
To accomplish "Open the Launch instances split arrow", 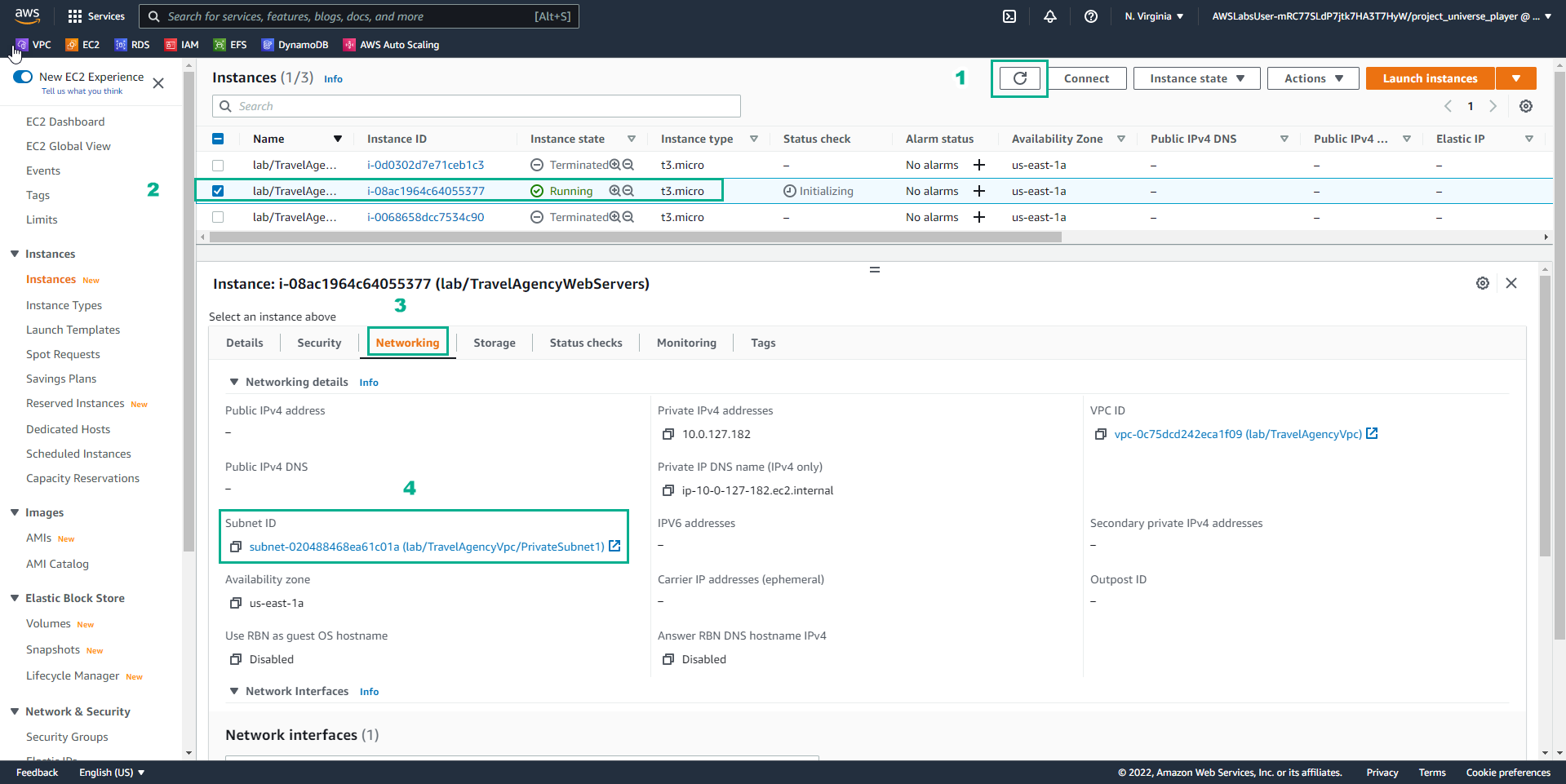I will [x=1516, y=78].
